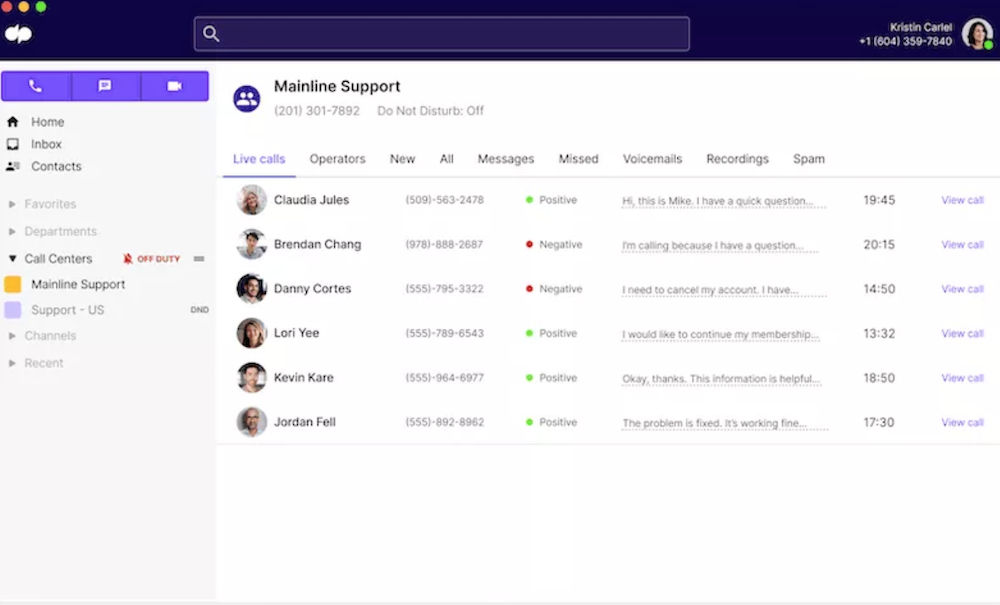Click the phone call icon button

(x=36, y=86)
